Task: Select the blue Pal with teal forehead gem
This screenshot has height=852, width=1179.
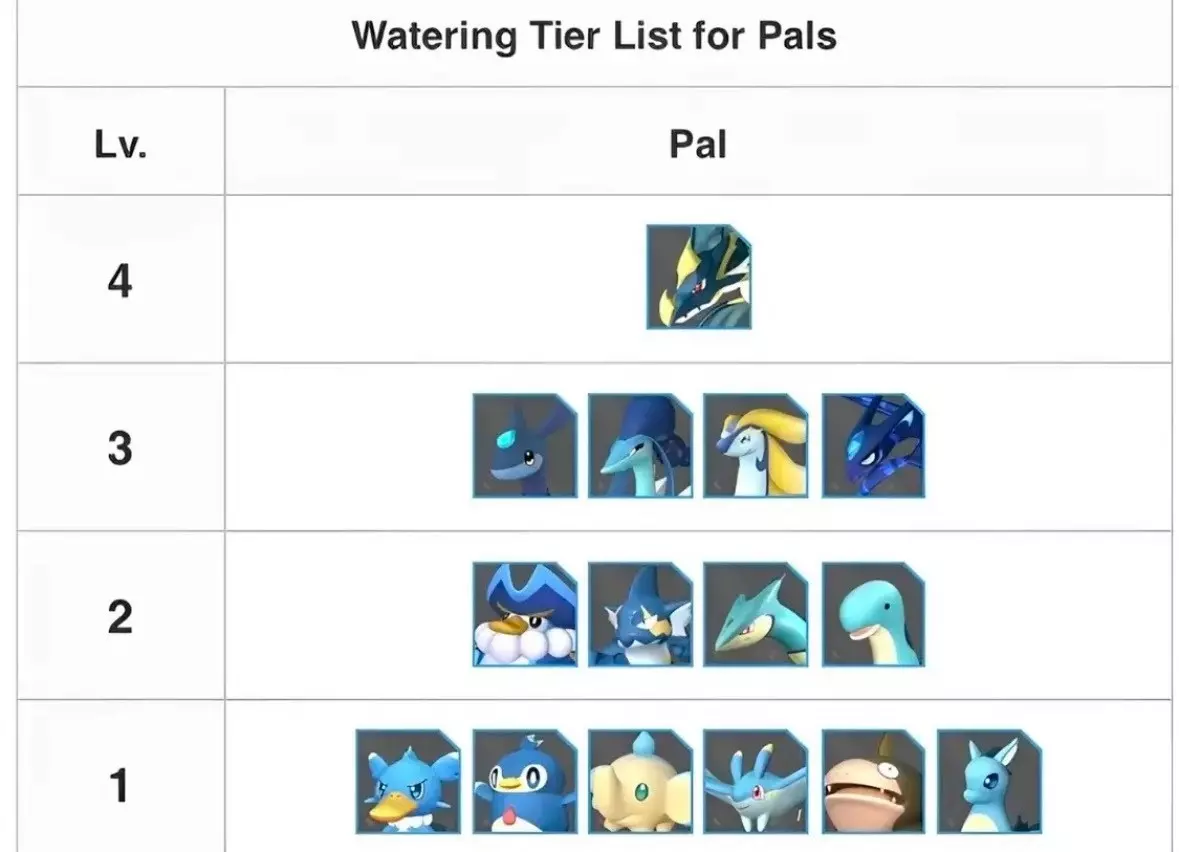Action: click(x=524, y=445)
